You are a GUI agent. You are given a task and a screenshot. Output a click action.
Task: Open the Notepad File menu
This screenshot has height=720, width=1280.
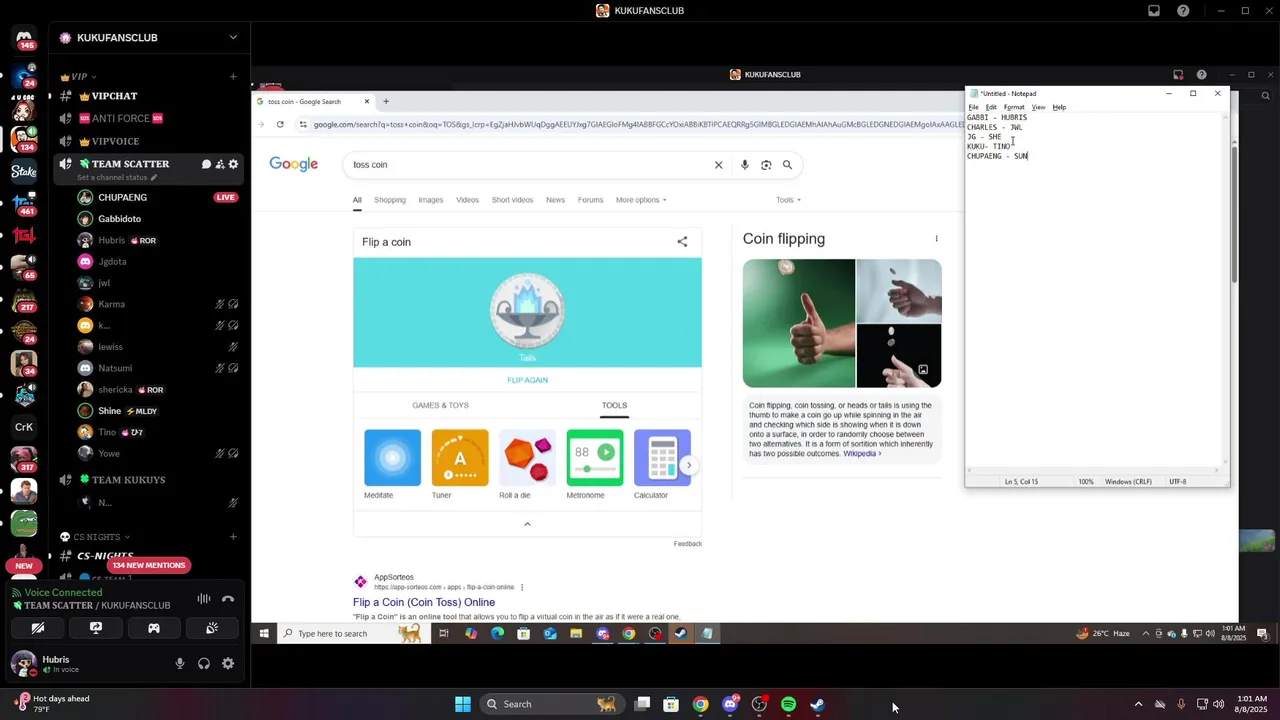pyautogui.click(x=973, y=107)
